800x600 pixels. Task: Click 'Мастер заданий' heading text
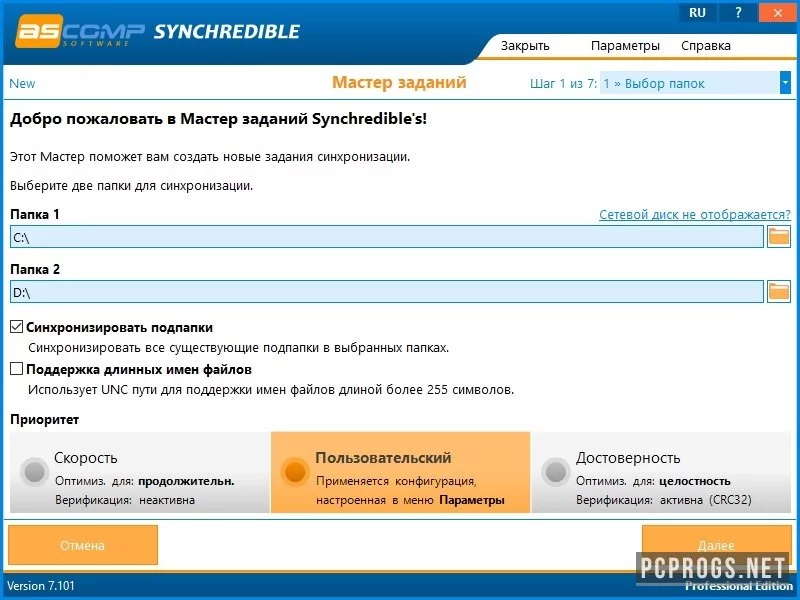[399, 82]
